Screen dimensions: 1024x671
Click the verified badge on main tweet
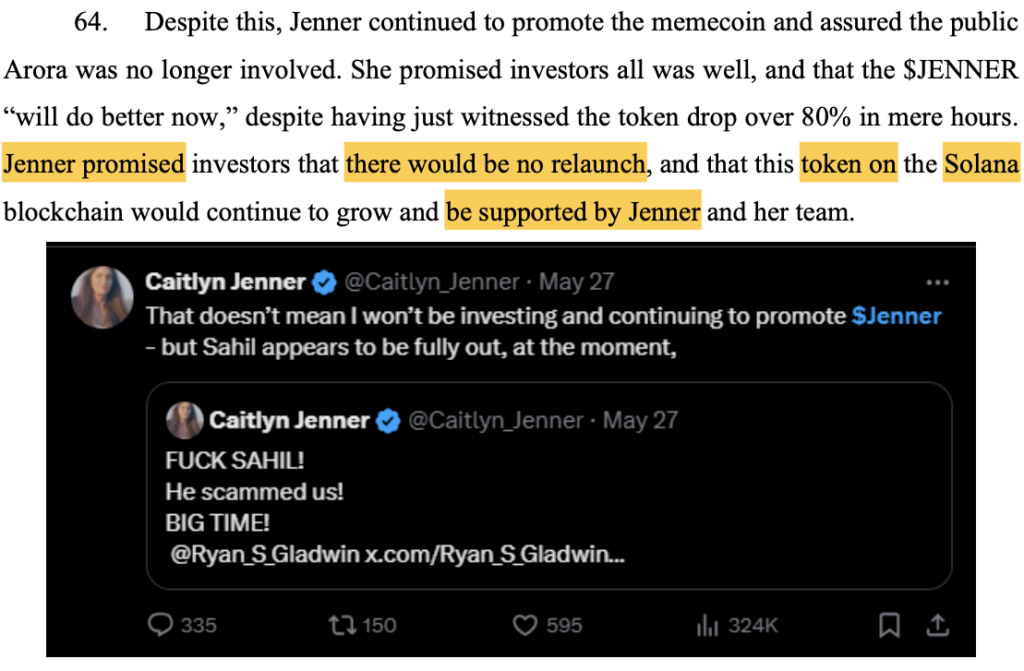323,283
